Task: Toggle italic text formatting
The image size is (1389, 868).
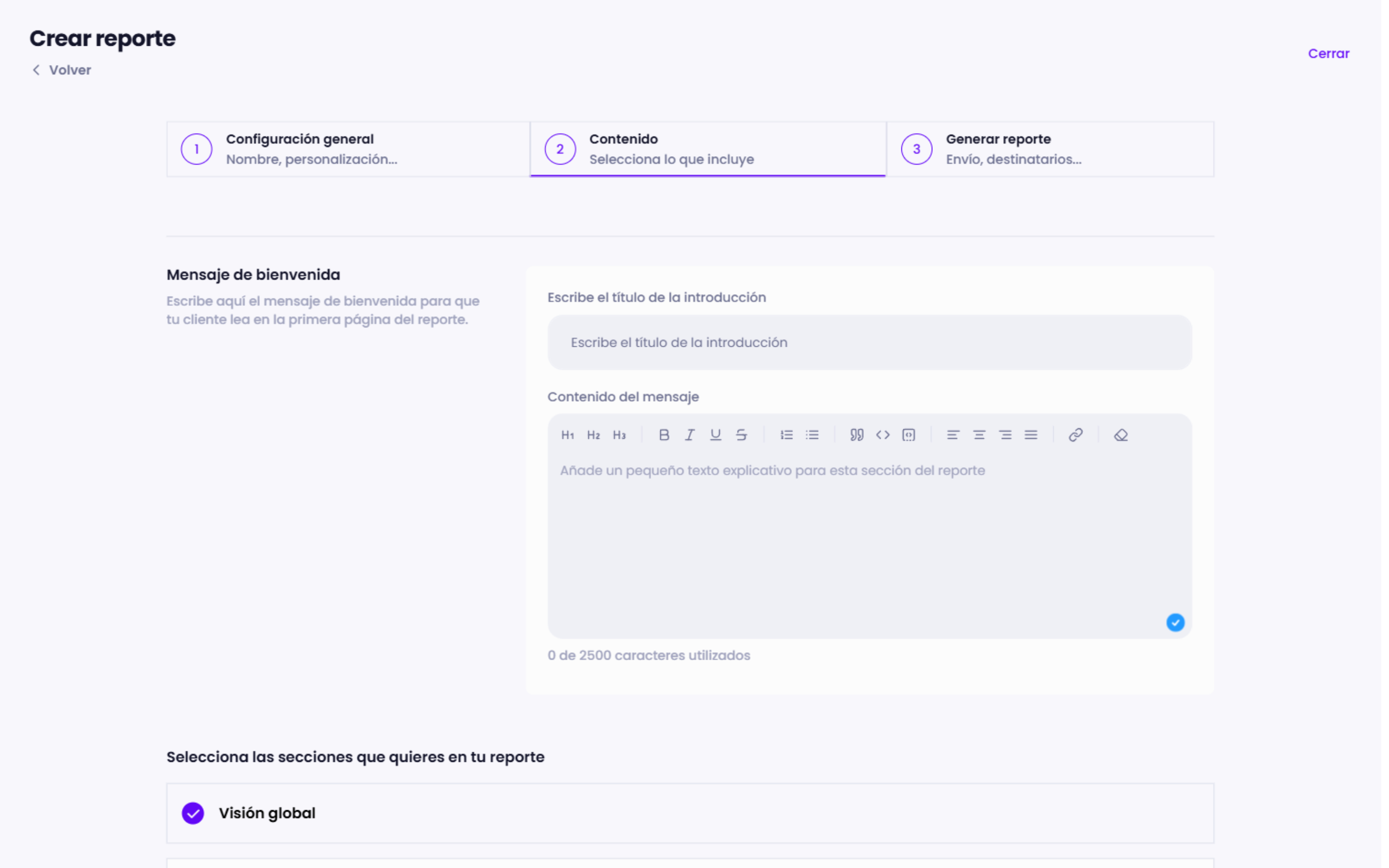Action: click(x=689, y=435)
